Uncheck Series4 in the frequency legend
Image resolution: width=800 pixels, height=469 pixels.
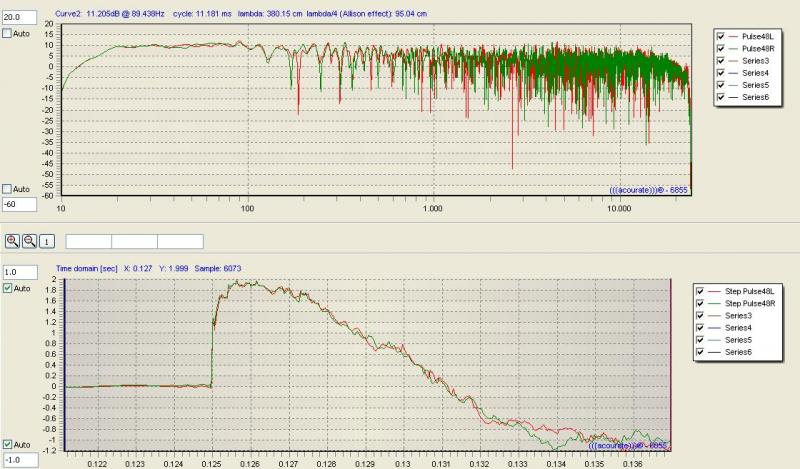pyautogui.click(x=720, y=73)
